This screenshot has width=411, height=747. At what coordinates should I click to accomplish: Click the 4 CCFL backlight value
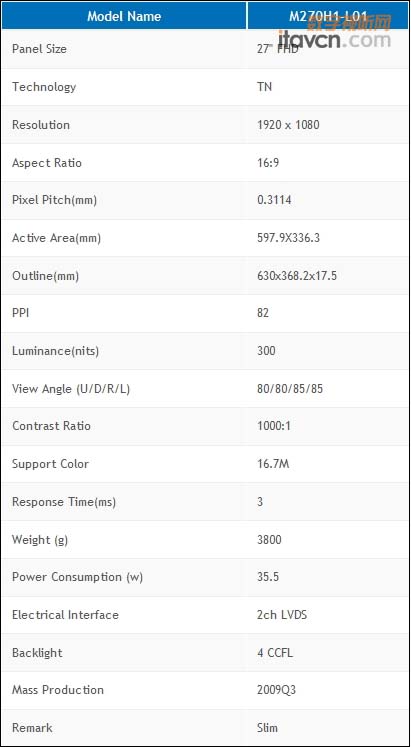[x=275, y=653]
